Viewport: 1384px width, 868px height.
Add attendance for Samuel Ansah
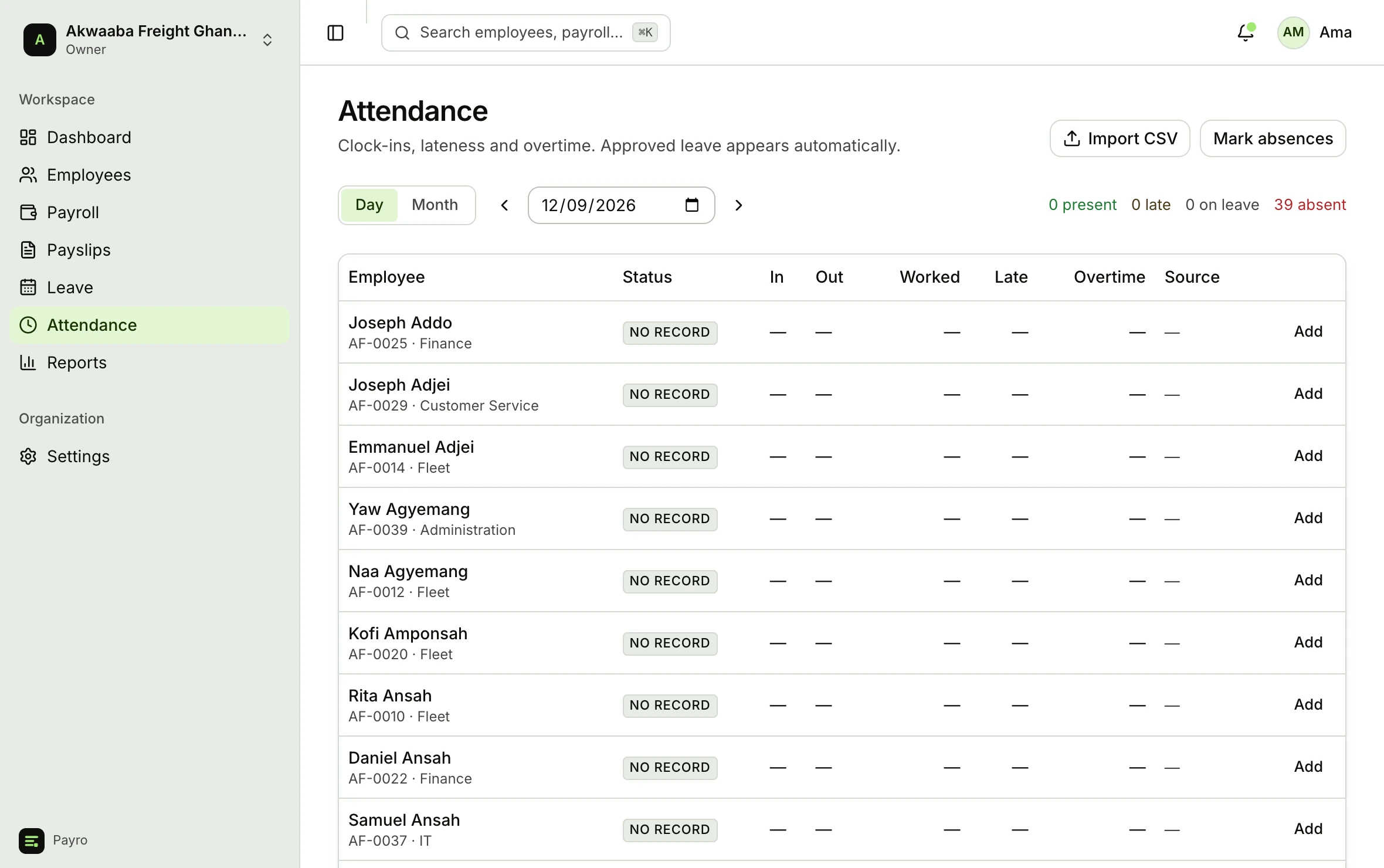pos(1308,829)
